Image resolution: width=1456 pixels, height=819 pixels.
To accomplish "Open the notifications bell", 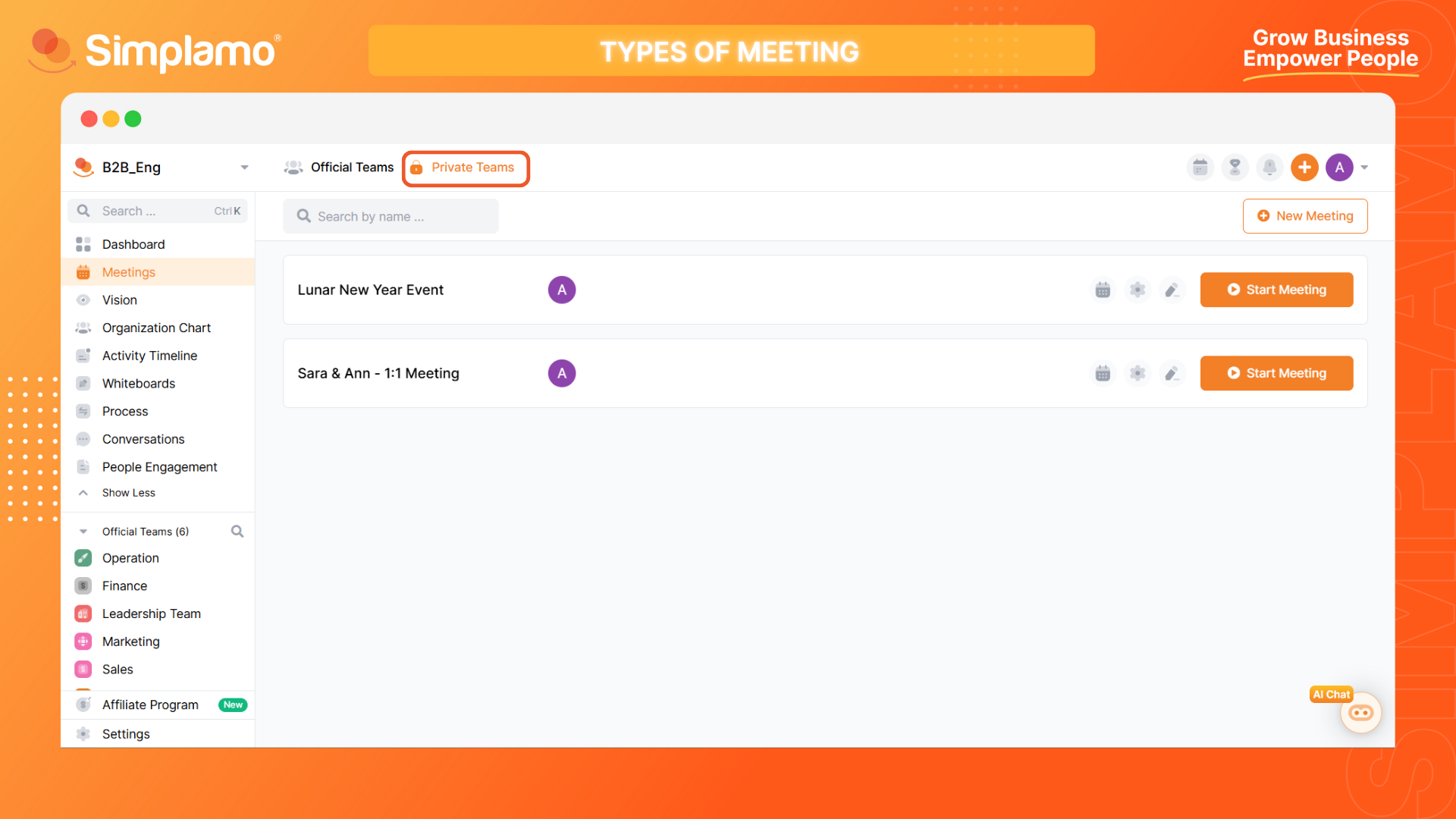I will coord(1269,168).
